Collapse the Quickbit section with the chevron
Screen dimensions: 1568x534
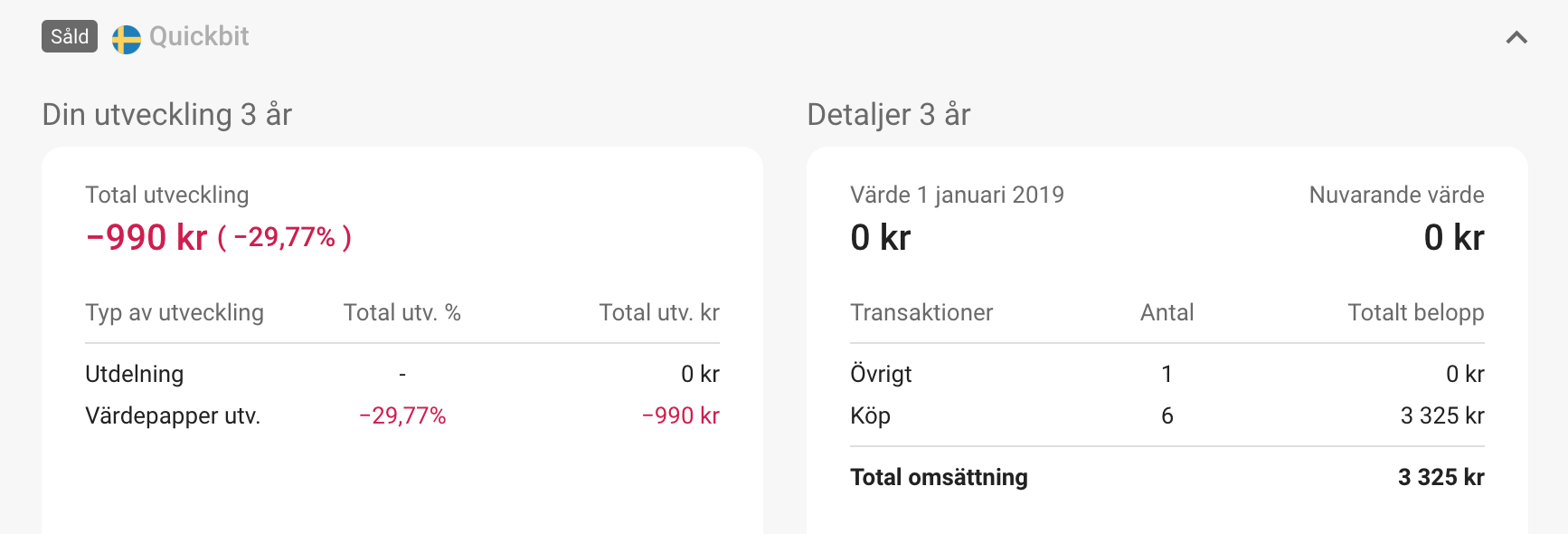pos(1516,37)
